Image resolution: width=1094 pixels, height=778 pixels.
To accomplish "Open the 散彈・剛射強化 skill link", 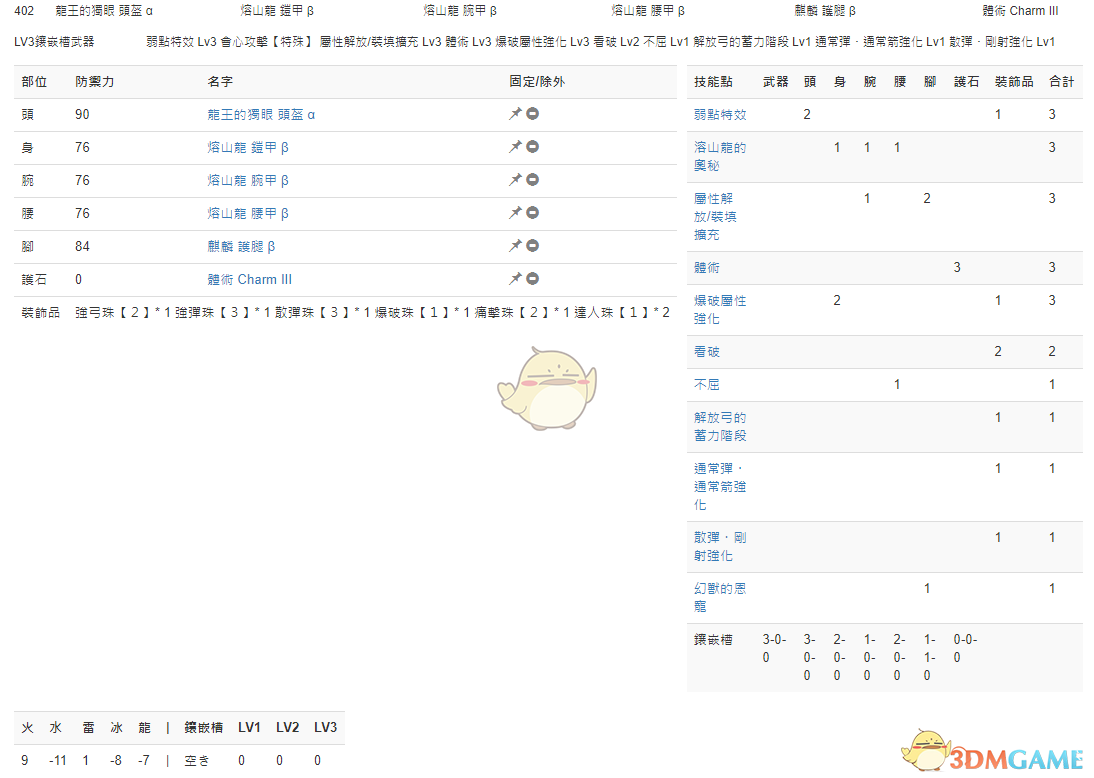I will (x=720, y=546).
